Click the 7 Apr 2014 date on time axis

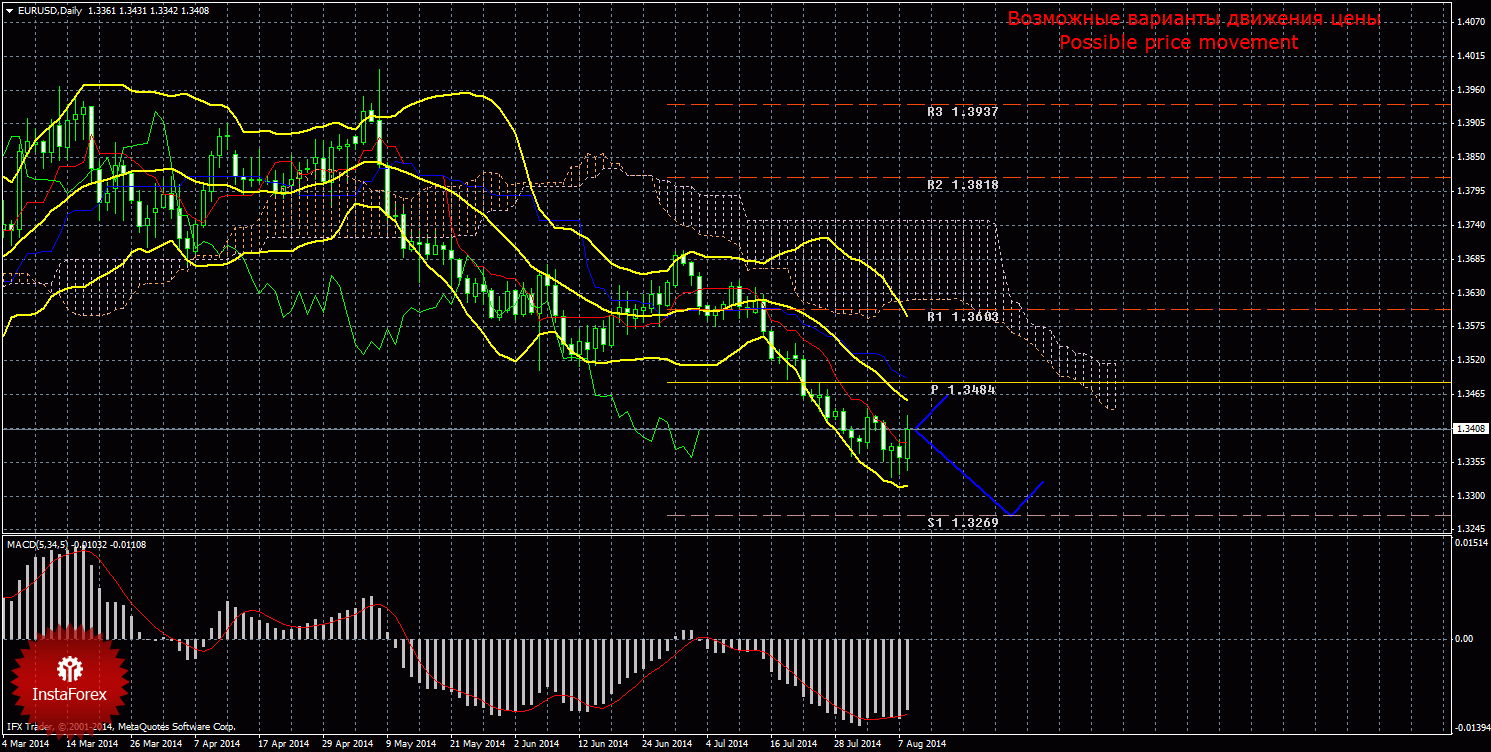point(217,744)
